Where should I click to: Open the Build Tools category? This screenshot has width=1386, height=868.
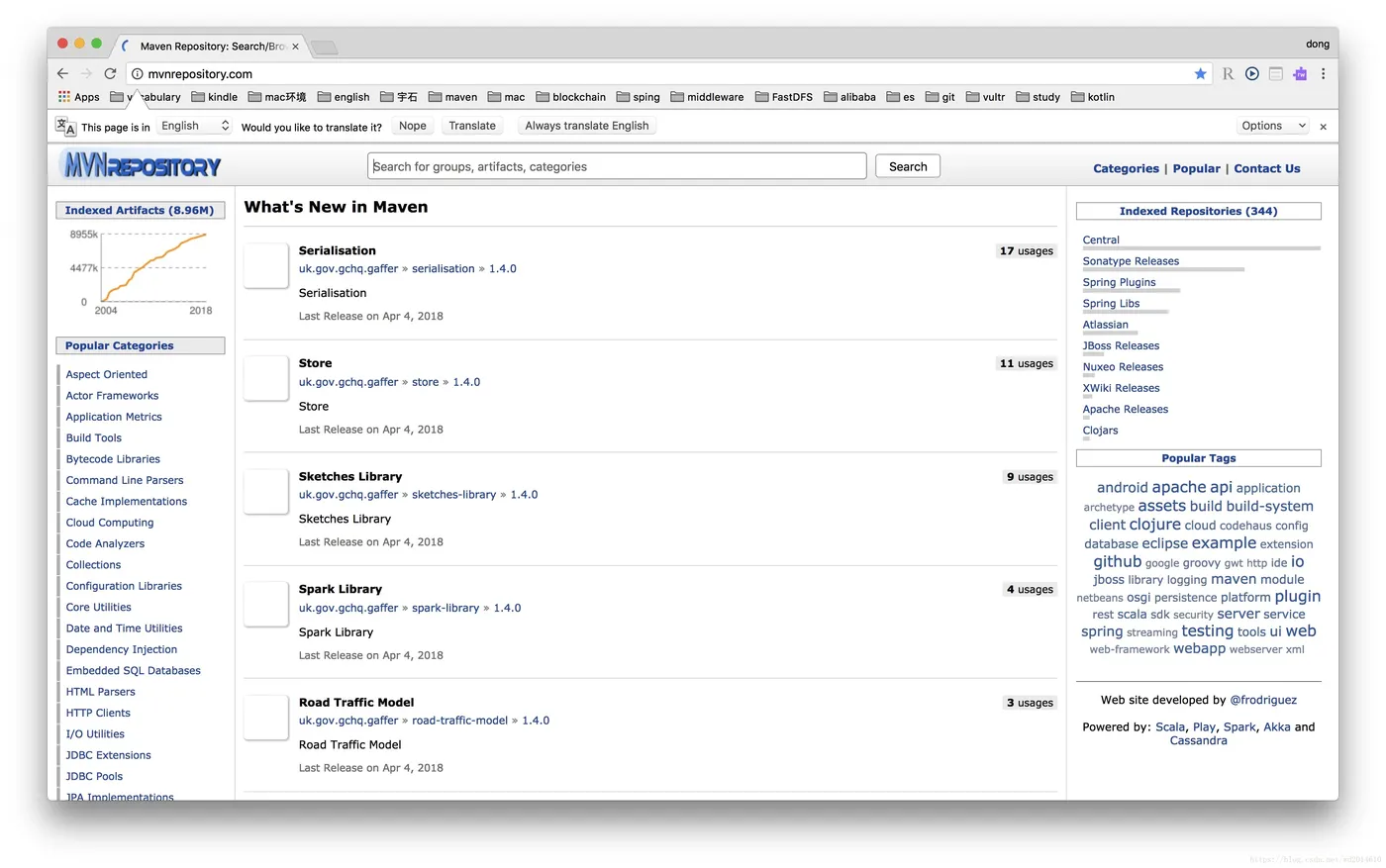[x=94, y=437]
